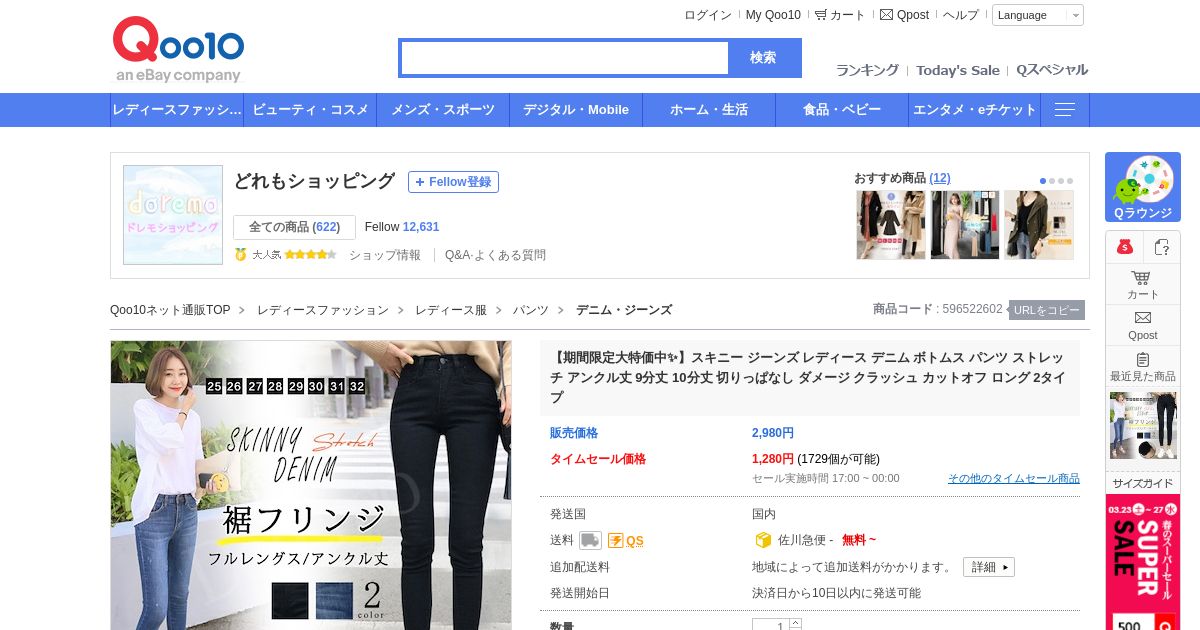The width and height of the screenshot is (1200, 630).
Task: Click the 検索 search button
Action: [764, 58]
